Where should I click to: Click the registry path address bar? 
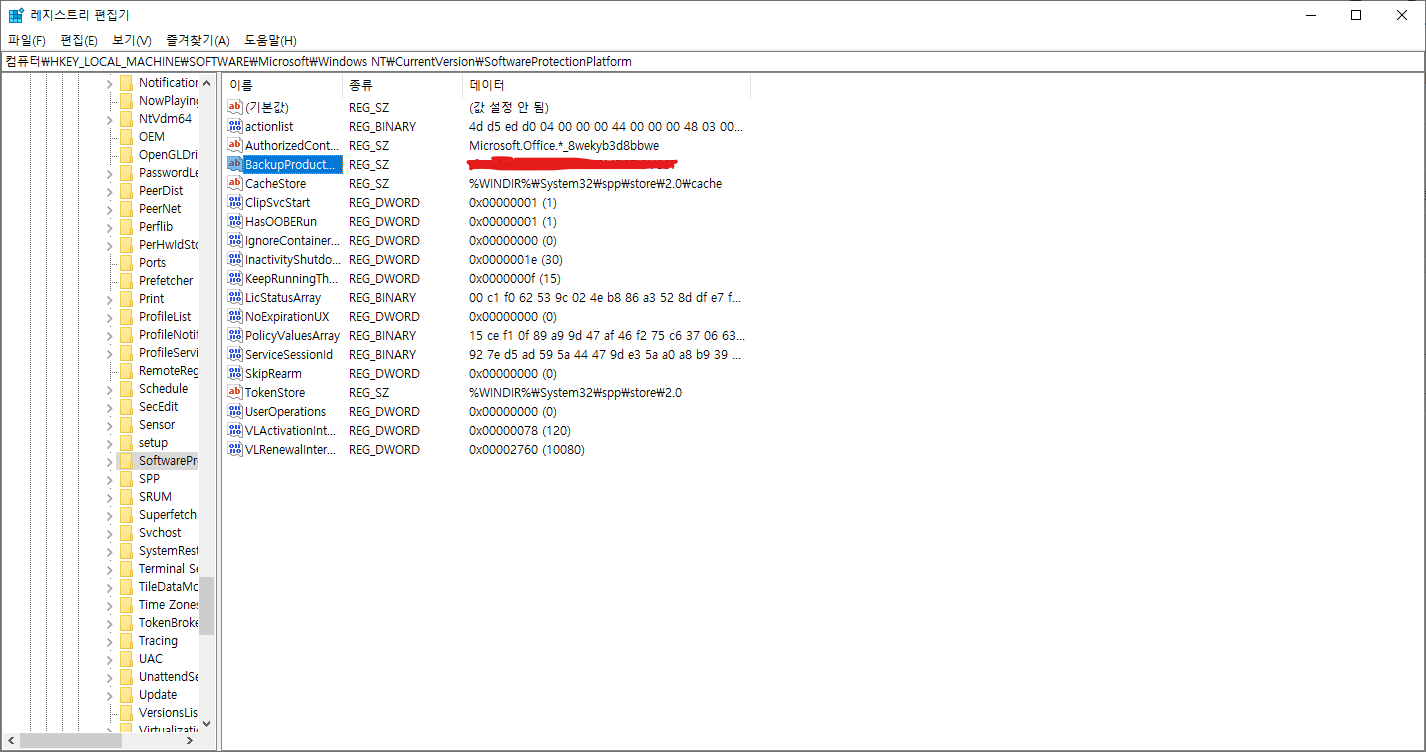pos(712,62)
